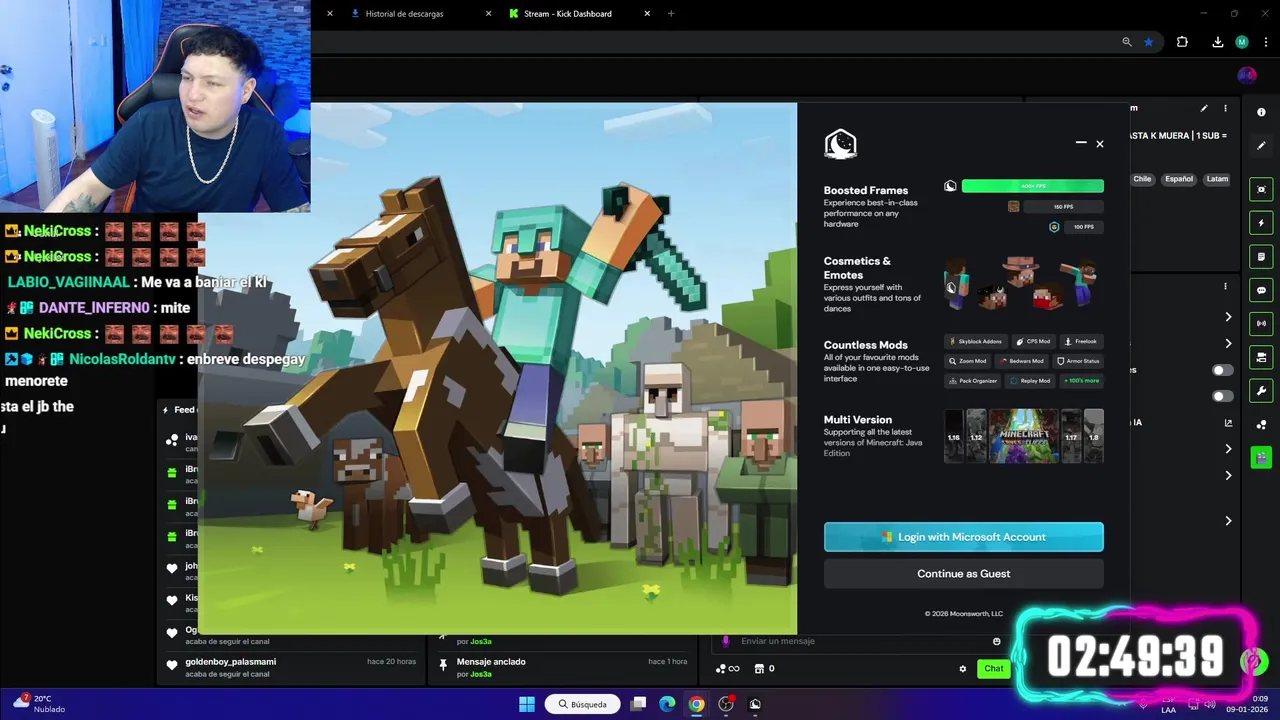Image resolution: width=1280 pixels, height=720 pixels.
Task: Click the Freelook mod chip
Action: point(1081,341)
